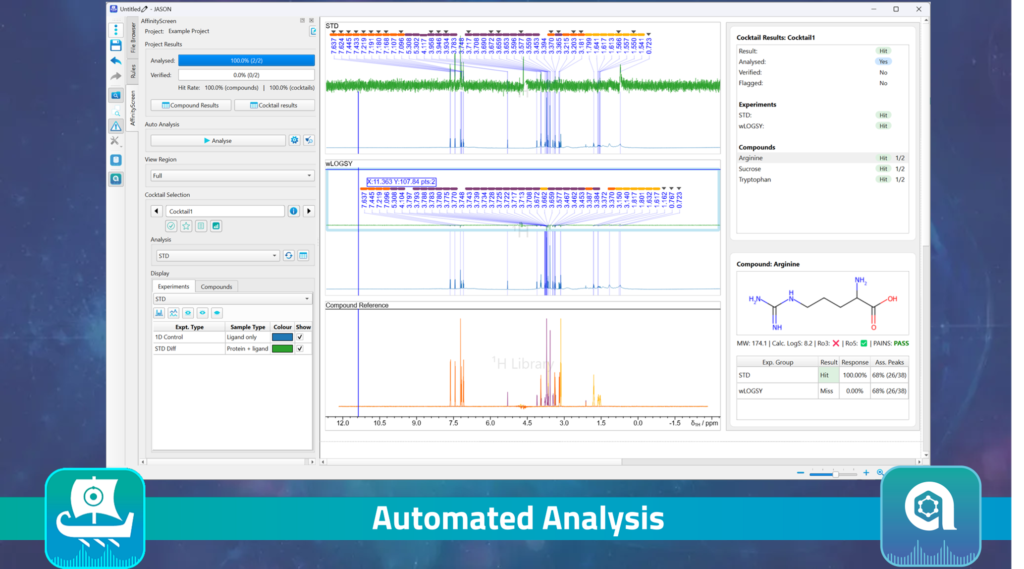1024x569 pixels.
Task: Click the Compound Results button
Action: click(193, 106)
